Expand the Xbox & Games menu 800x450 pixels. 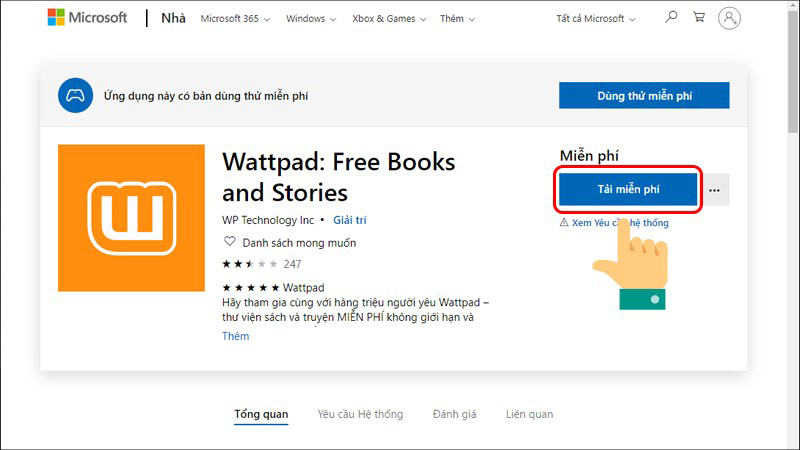pyautogui.click(x=390, y=19)
